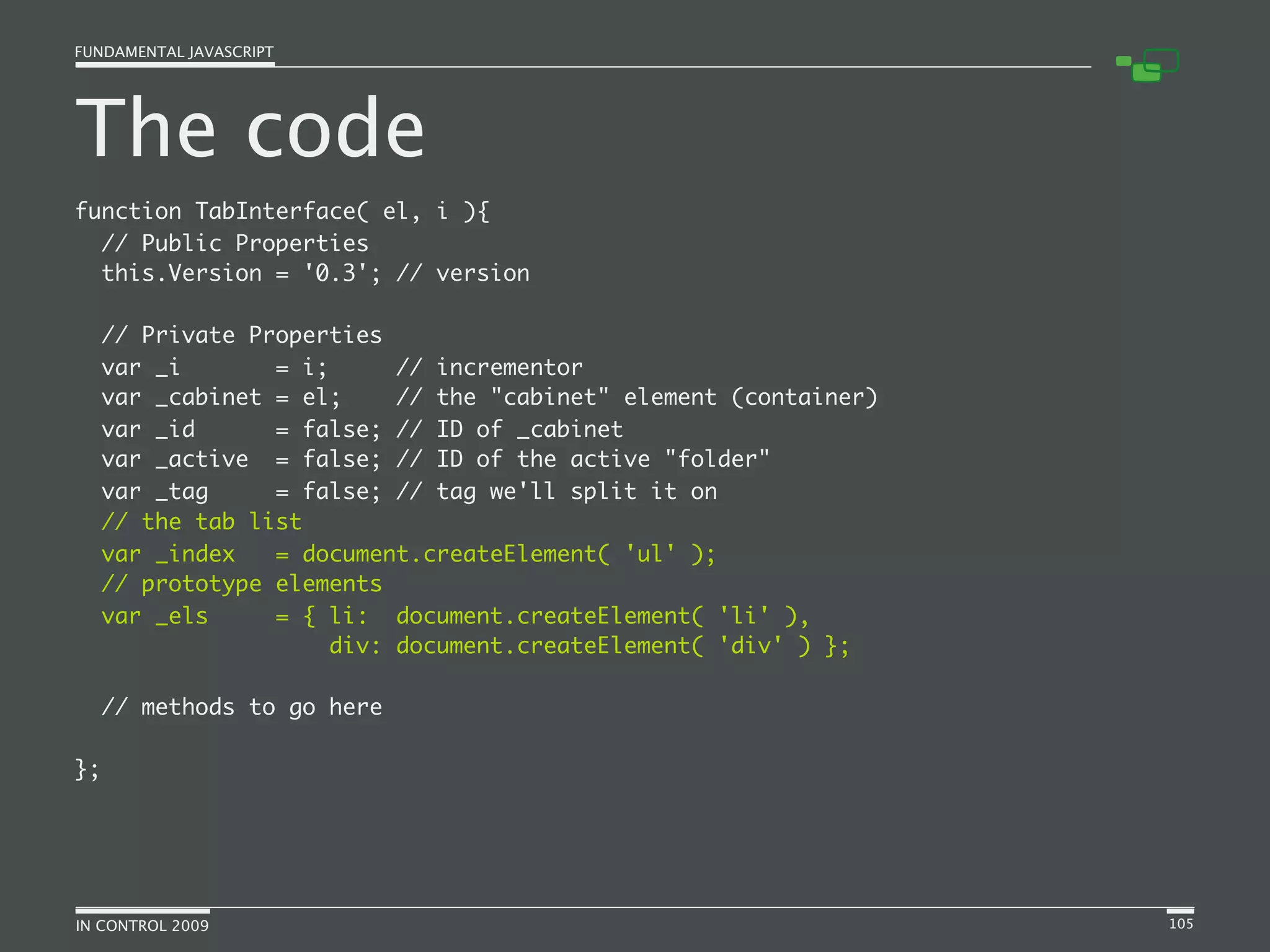Click the highlighted '// the tab list' comment
This screenshot has height=952, width=1270.
click(202, 522)
